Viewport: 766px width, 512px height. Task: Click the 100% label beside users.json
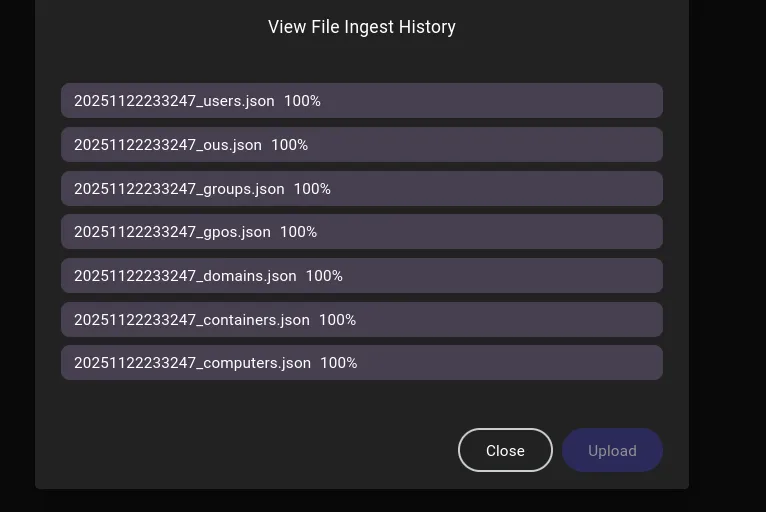coord(302,101)
